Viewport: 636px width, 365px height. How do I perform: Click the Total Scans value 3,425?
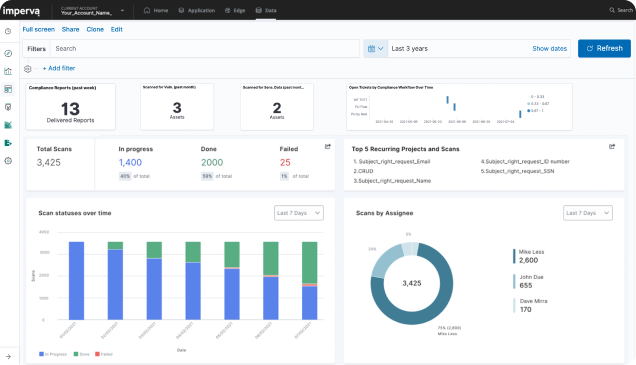[49, 163]
